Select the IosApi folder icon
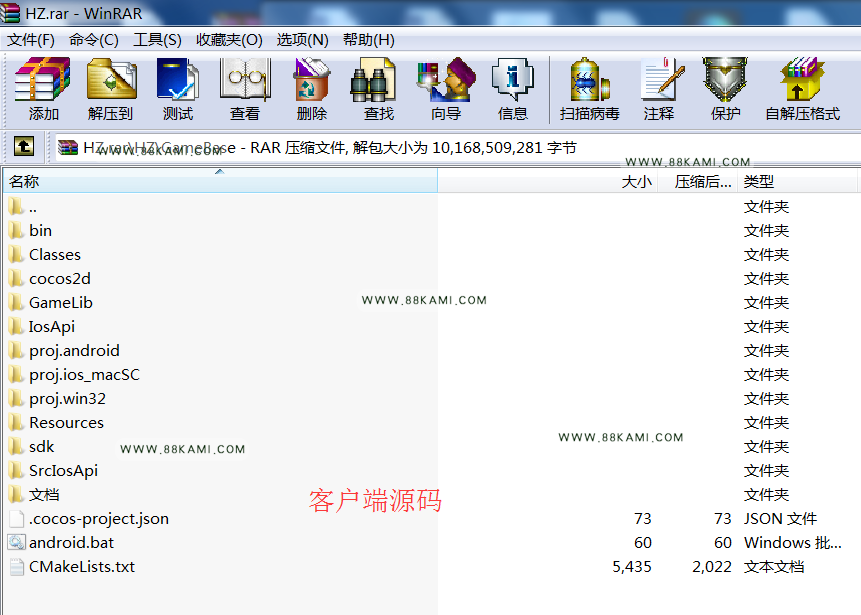 click(x=16, y=327)
